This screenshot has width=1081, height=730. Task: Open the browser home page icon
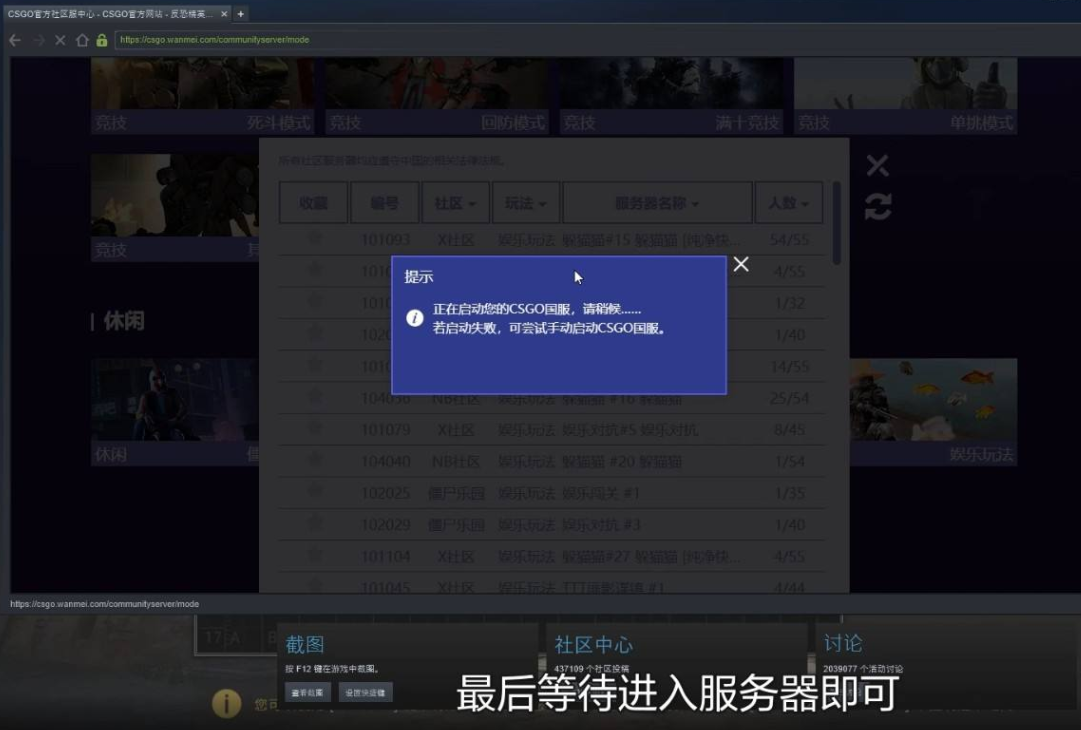click(x=82, y=40)
